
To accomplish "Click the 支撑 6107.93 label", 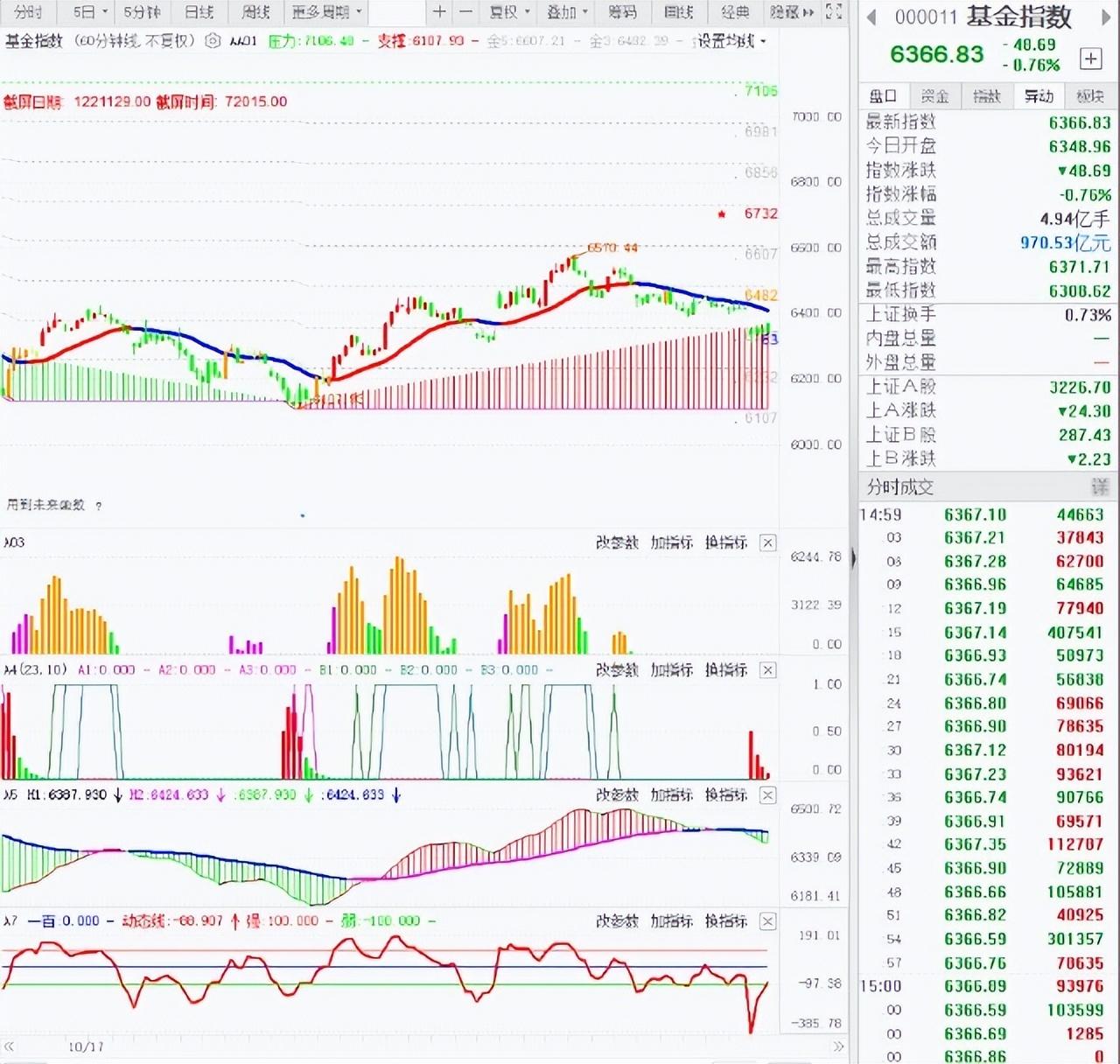I will tap(421, 41).
